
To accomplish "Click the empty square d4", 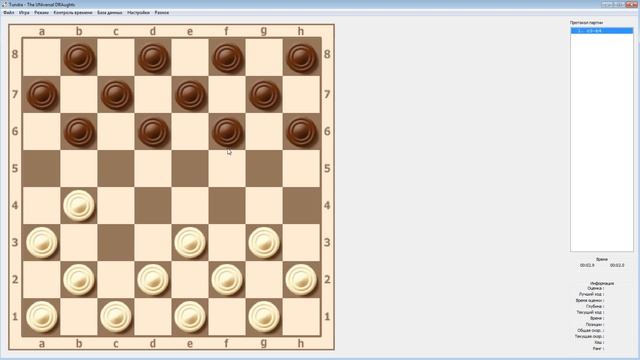I will pos(153,205).
